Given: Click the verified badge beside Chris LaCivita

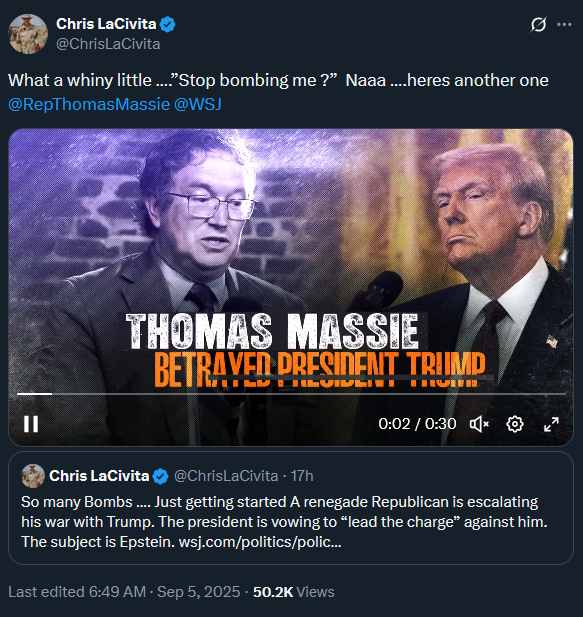Looking at the screenshot, I should point(168,24).
